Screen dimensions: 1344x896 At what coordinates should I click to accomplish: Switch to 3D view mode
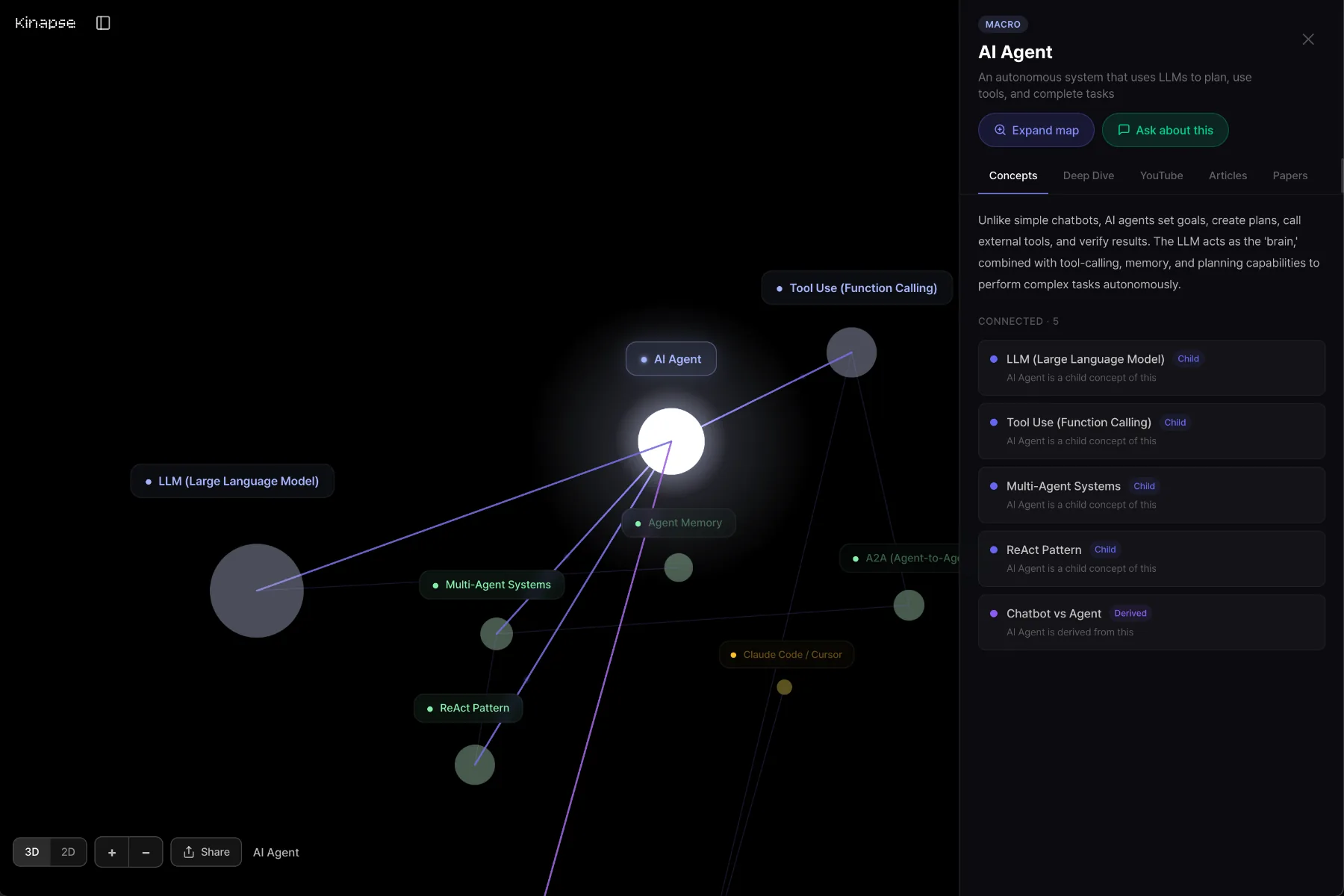coord(32,852)
